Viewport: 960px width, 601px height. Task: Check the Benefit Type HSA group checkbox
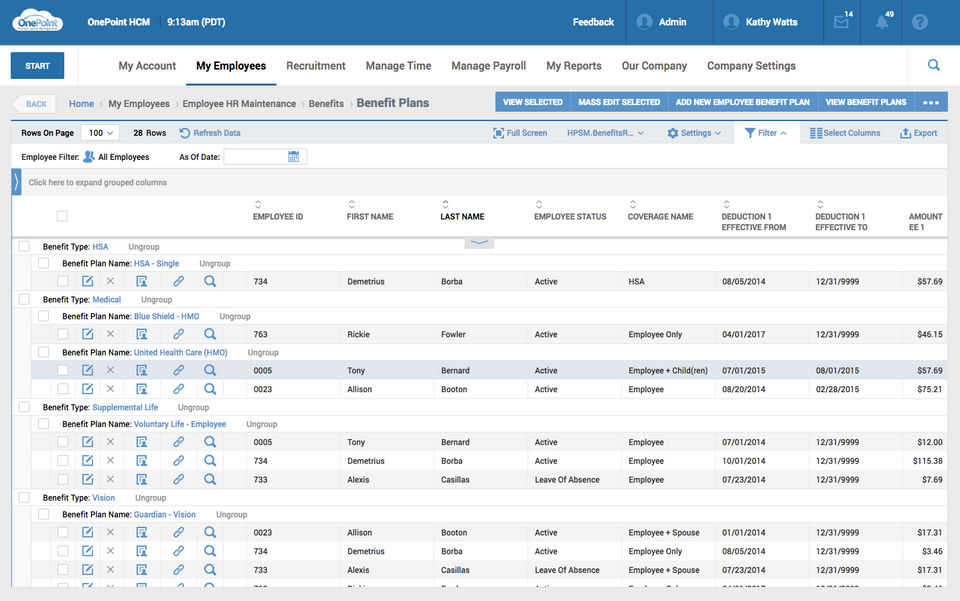24,246
